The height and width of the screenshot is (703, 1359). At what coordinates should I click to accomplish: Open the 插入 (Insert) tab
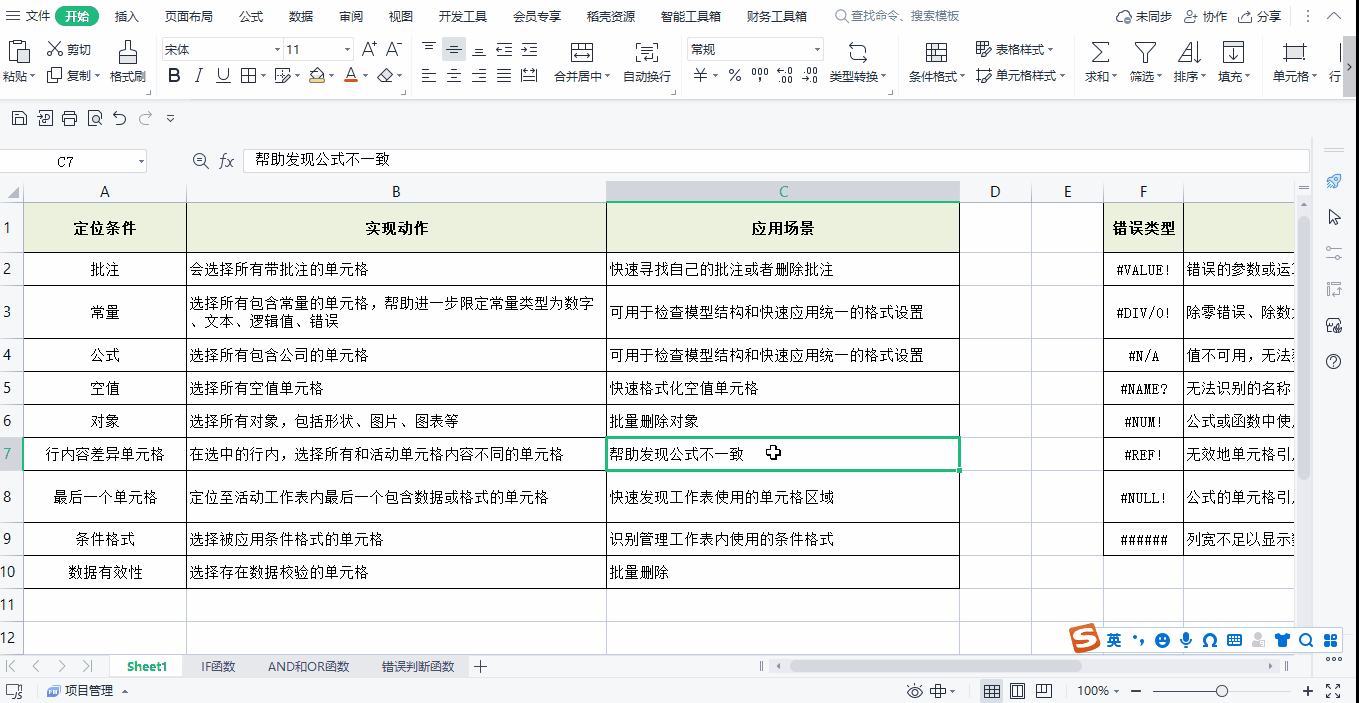pyautogui.click(x=127, y=16)
